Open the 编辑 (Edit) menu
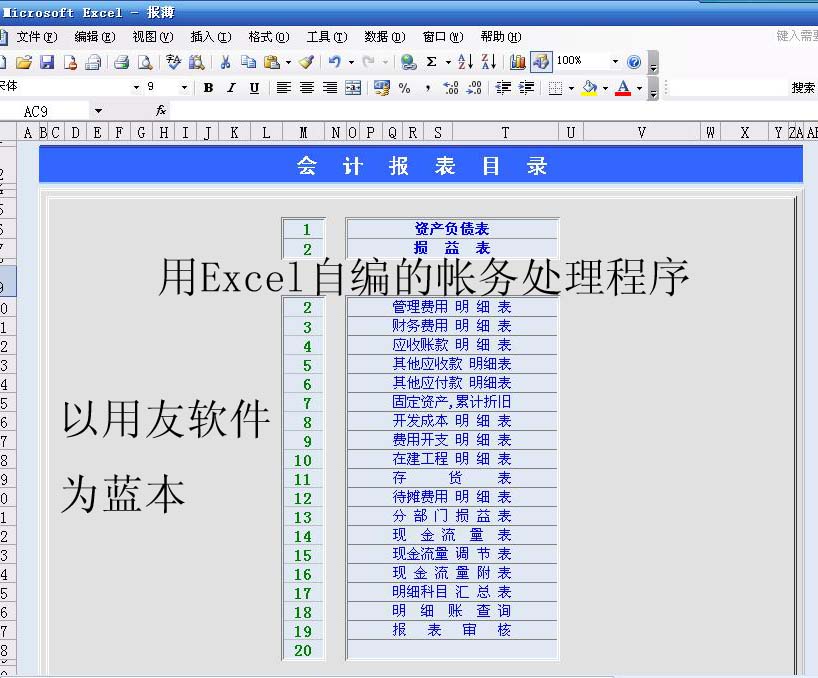 click(x=94, y=37)
